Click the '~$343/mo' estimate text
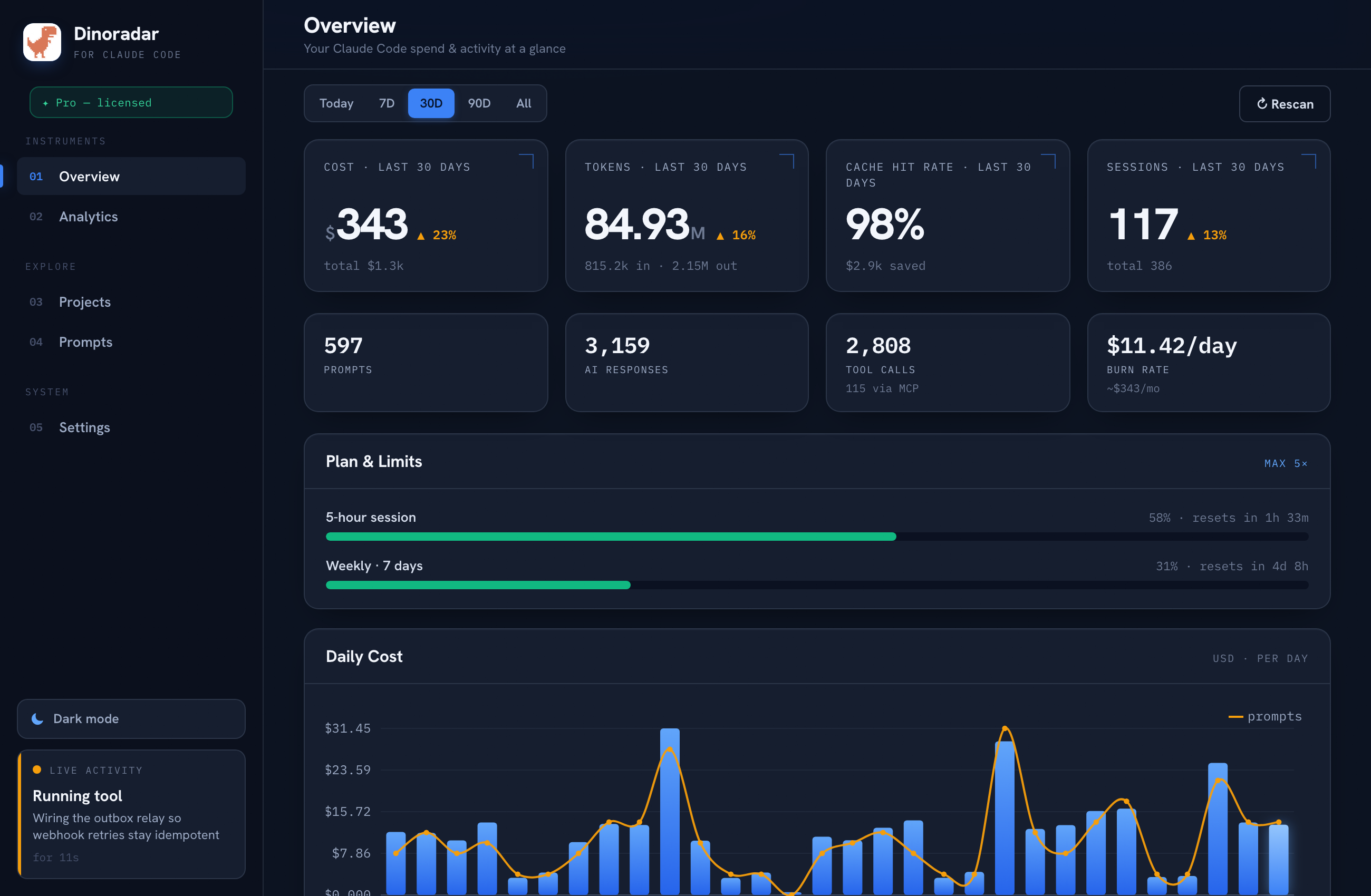 click(x=1133, y=388)
